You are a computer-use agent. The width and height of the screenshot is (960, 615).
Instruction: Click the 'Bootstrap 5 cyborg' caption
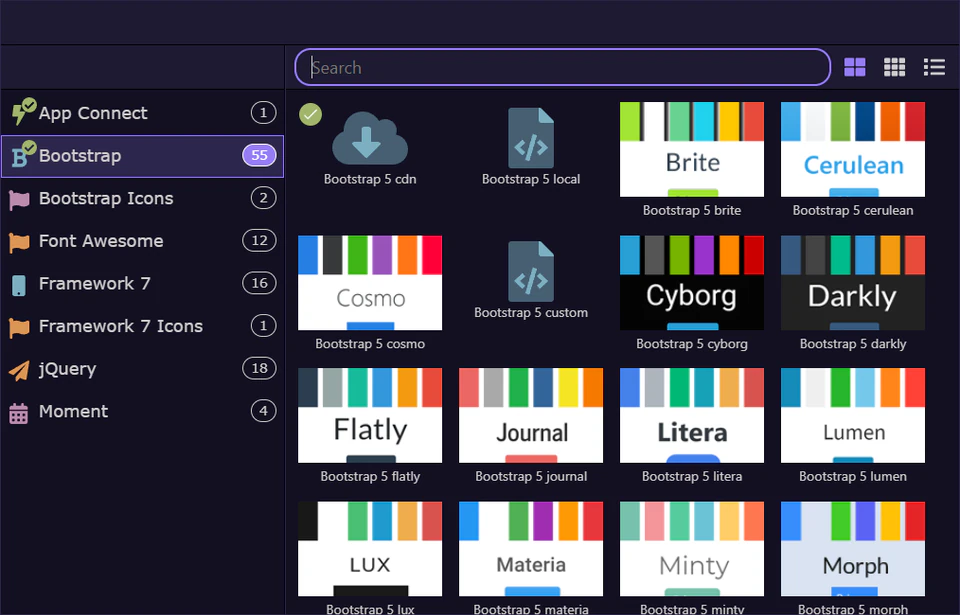point(692,344)
